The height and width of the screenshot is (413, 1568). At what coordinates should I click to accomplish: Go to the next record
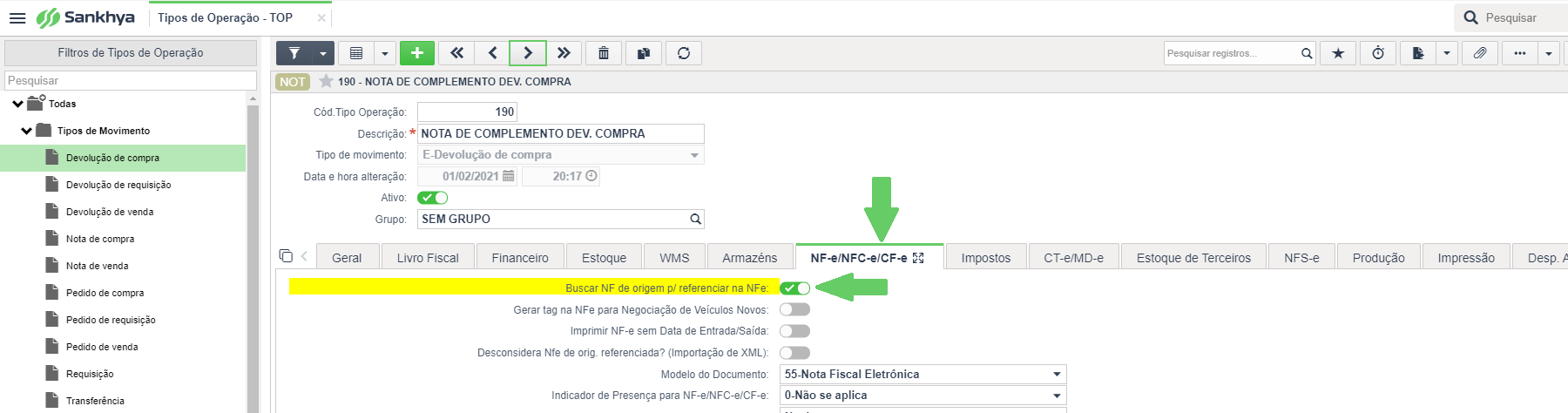(x=528, y=53)
